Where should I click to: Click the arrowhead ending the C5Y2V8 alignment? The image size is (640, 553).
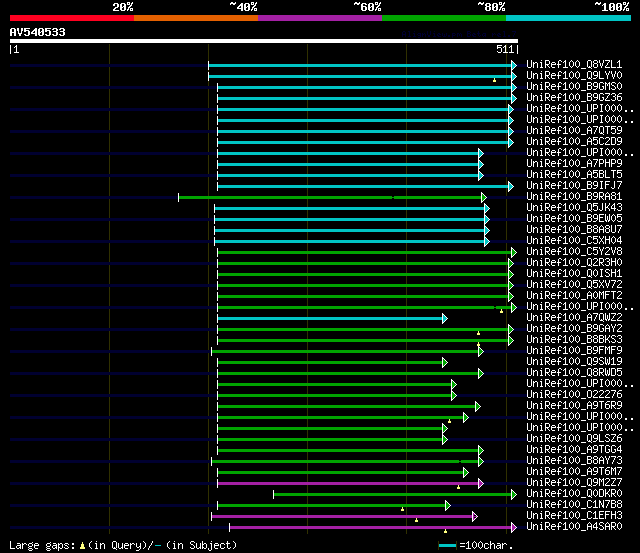[514, 253]
